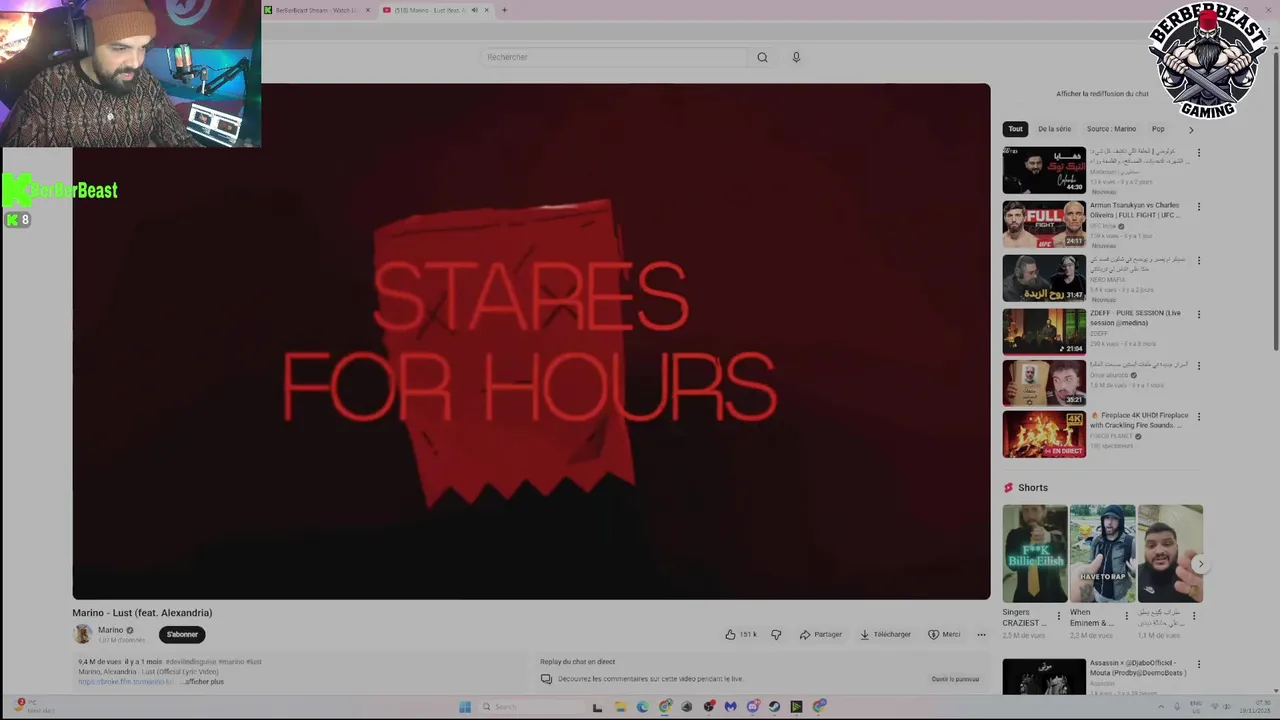Viewport: 1280px width, 720px height.
Task: Open the Singers CRAZIEST short
Action: [1035, 553]
